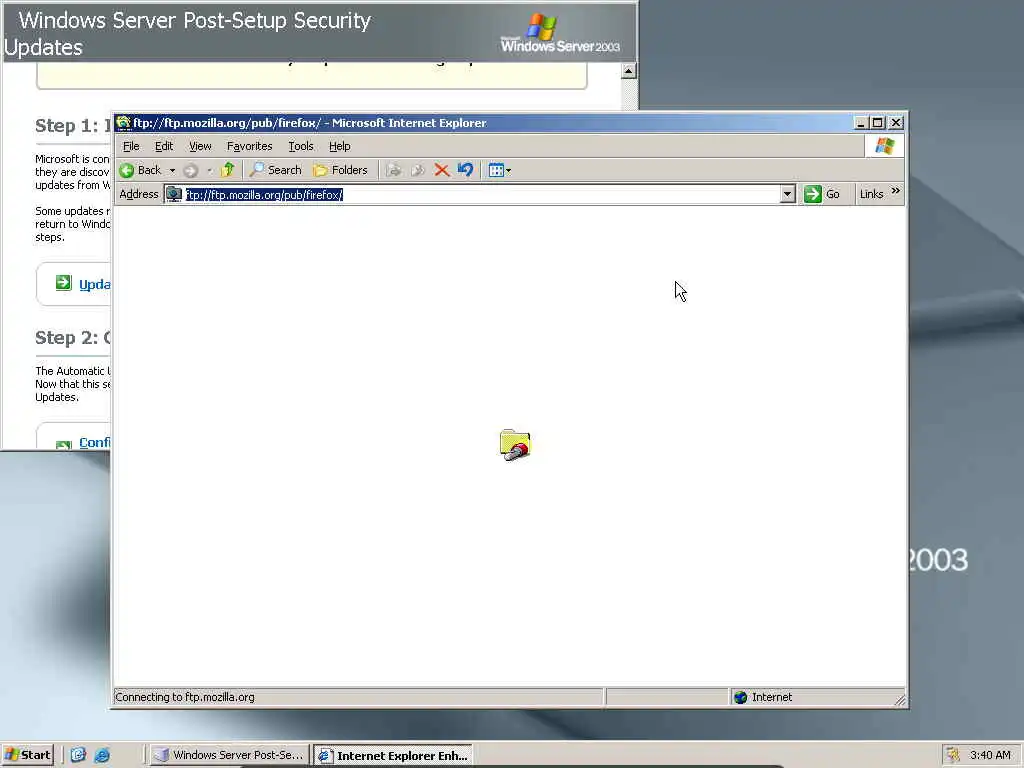Viewport: 1024px width, 768px height.
Task: Open the Help menu
Action: (x=340, y=146)
